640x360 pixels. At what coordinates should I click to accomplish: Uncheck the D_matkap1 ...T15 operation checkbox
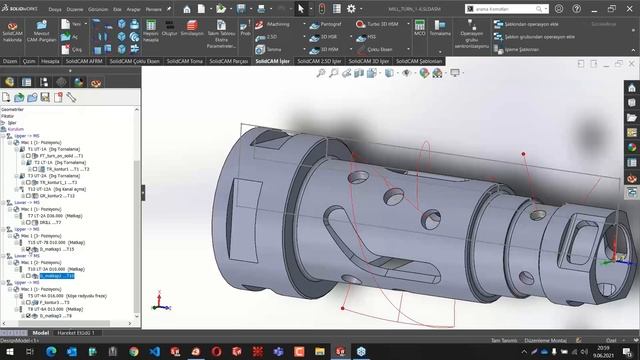pos(29,249)
